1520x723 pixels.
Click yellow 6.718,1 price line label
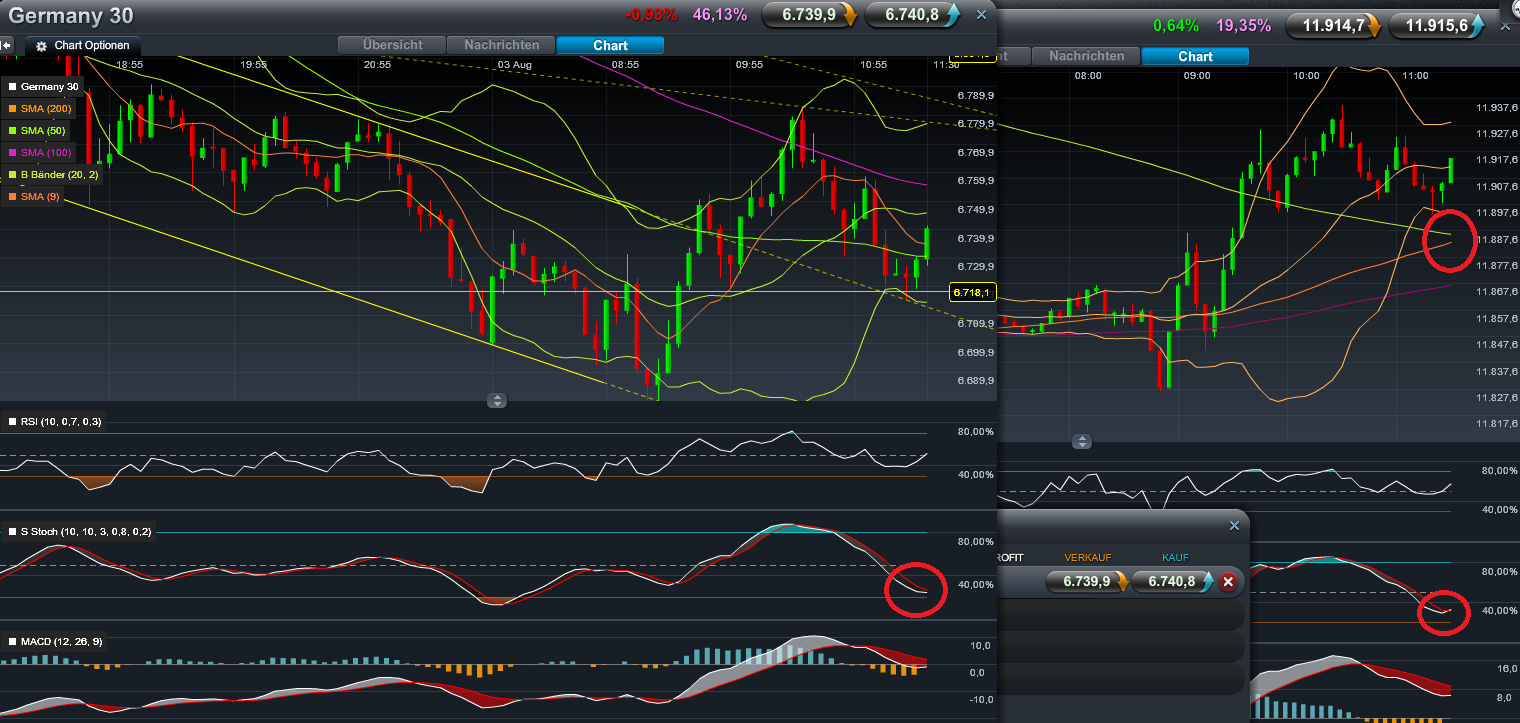pos(971,292)
